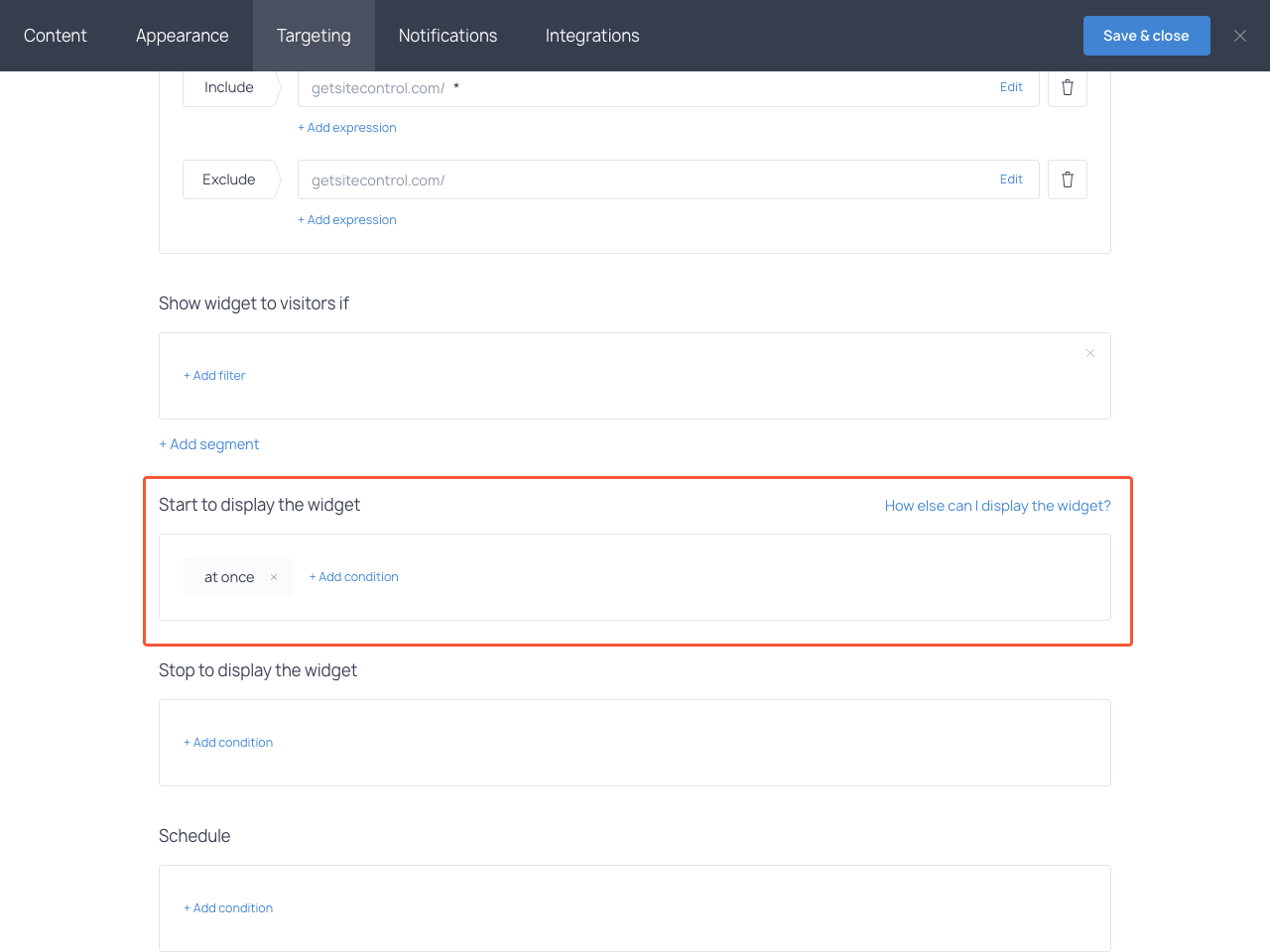Delete the Include URL rule
This screenshot has height=952, width=1270.
(x=1067, y=87)
